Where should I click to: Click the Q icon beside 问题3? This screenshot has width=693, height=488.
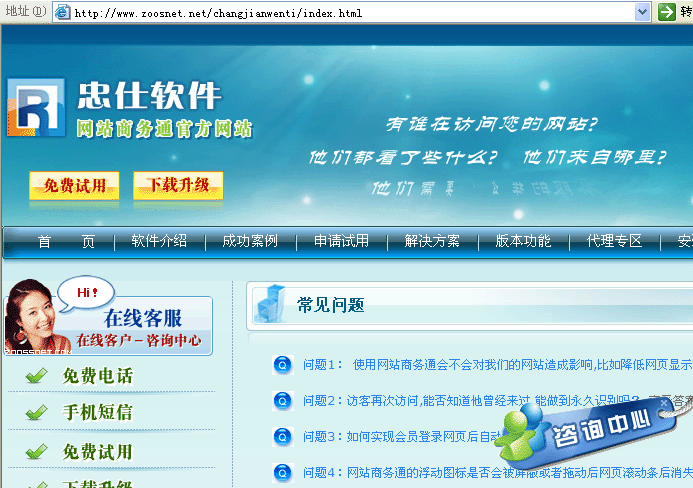coord(282,437)
